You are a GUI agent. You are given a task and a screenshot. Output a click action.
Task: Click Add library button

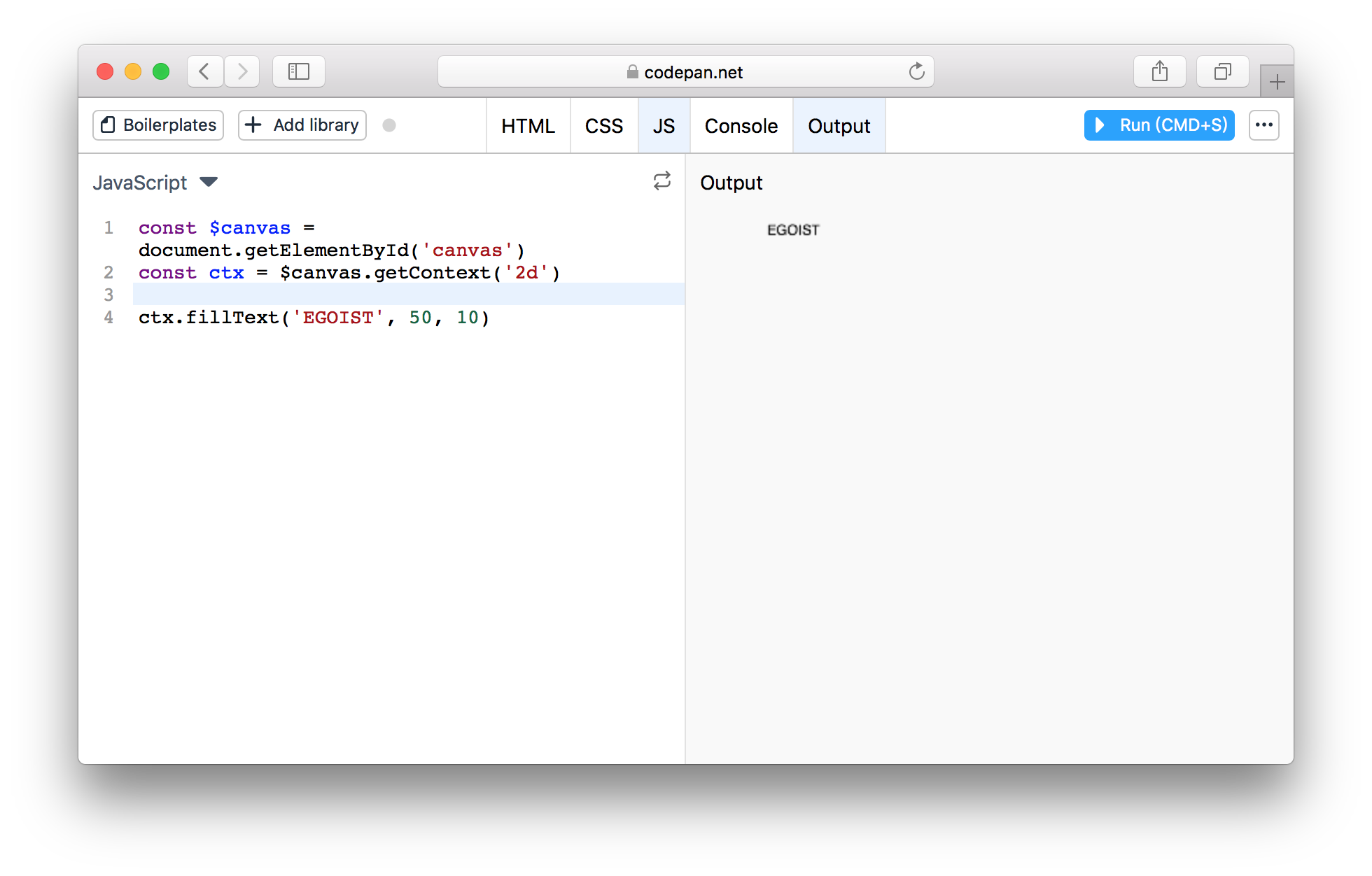click(x=302, y=125)
